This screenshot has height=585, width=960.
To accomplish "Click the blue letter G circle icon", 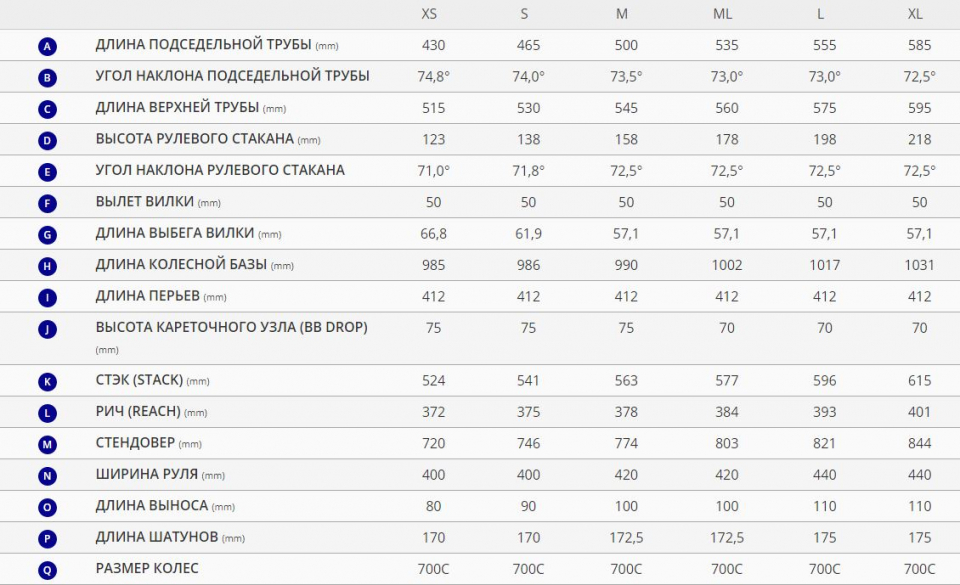I will 48,235.
